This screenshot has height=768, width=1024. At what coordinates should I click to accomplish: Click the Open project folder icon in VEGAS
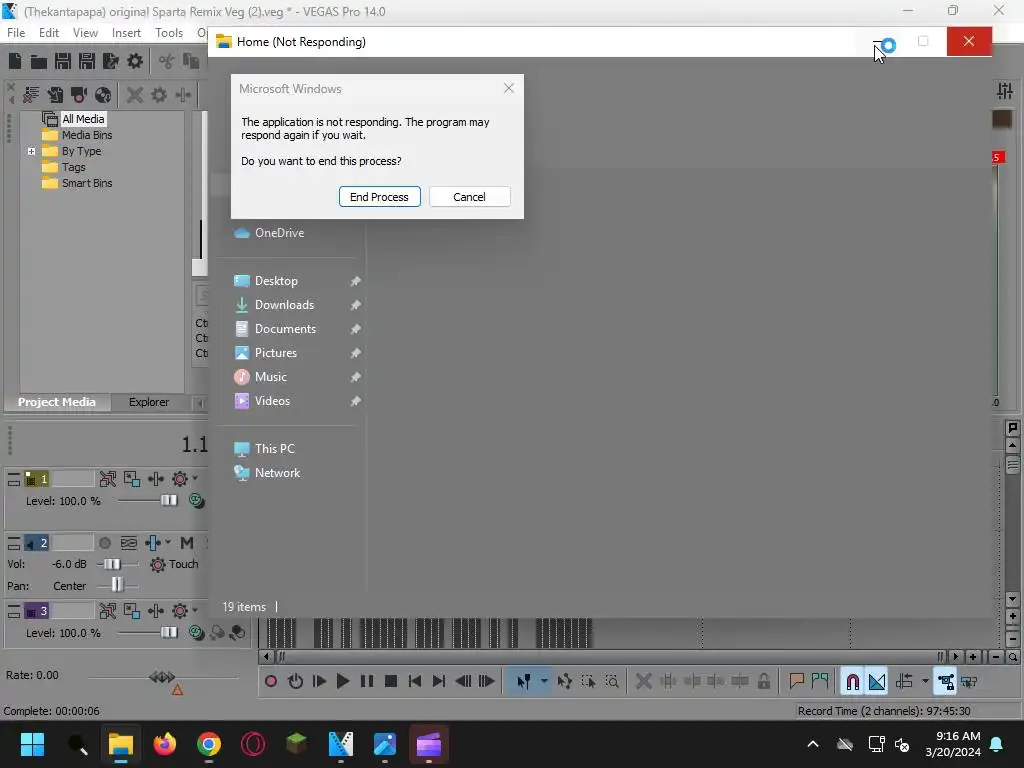(x=39, y=61)
